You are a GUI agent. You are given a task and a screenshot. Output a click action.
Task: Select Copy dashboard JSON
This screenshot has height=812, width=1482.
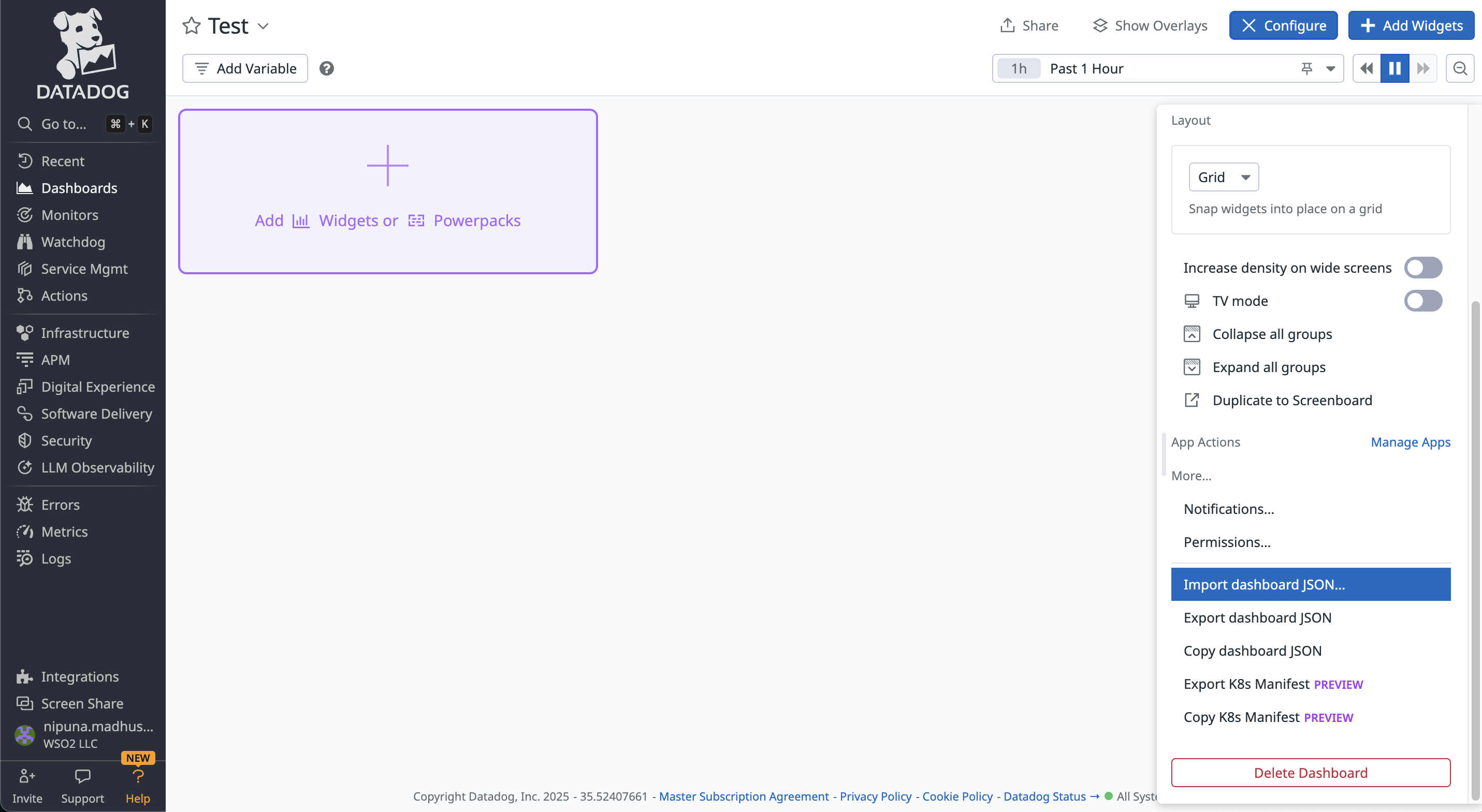pos(1311,651)
